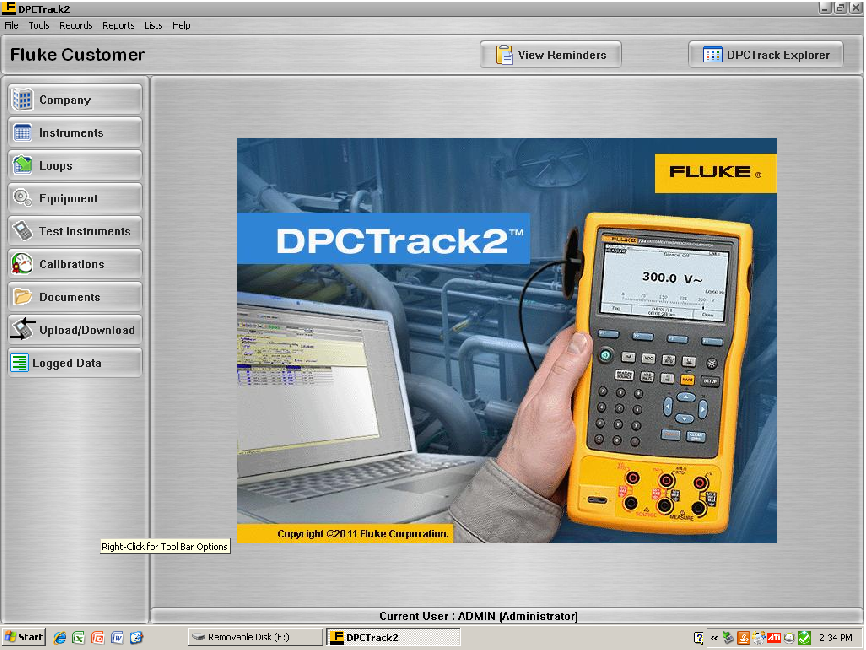This screenshot has width=866, height=650.
Task: Show Calibrations records
Action: [75, 264]
